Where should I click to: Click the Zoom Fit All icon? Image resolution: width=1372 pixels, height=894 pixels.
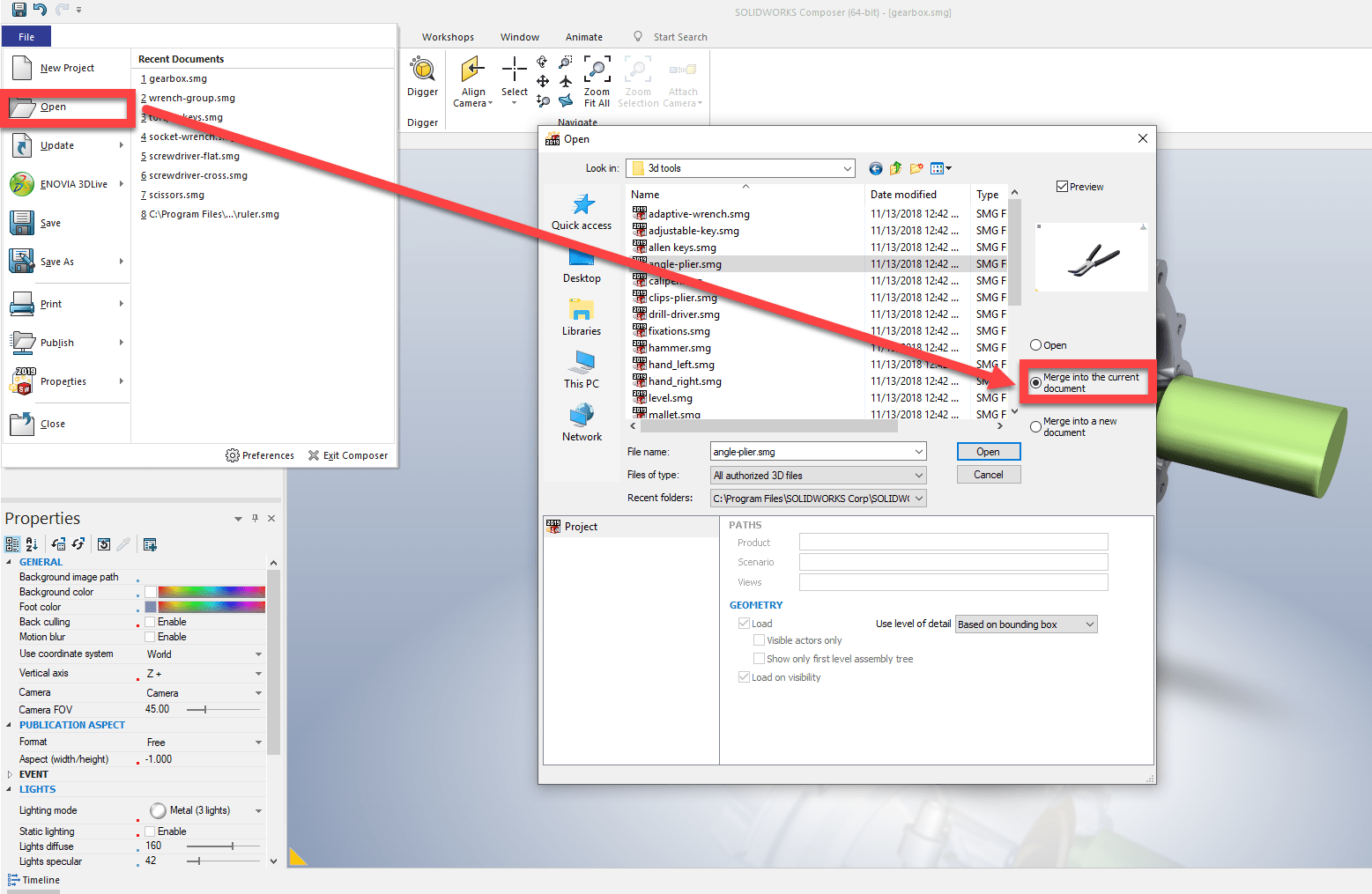click(597, 70)
